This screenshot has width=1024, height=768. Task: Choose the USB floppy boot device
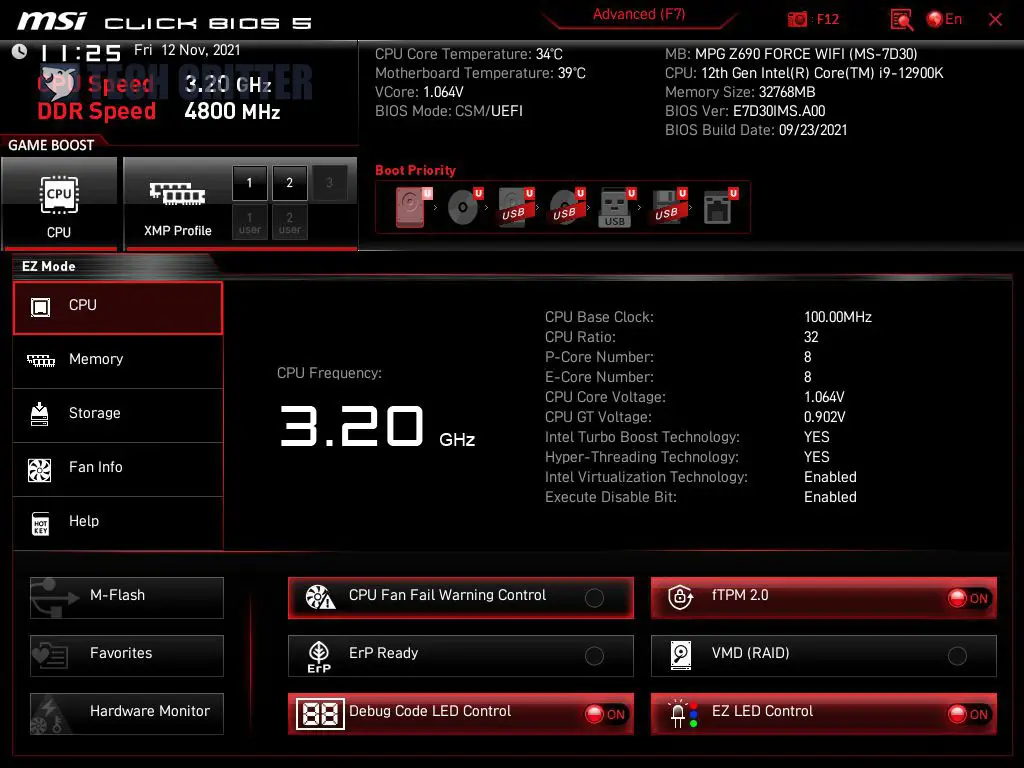point(668,207)
